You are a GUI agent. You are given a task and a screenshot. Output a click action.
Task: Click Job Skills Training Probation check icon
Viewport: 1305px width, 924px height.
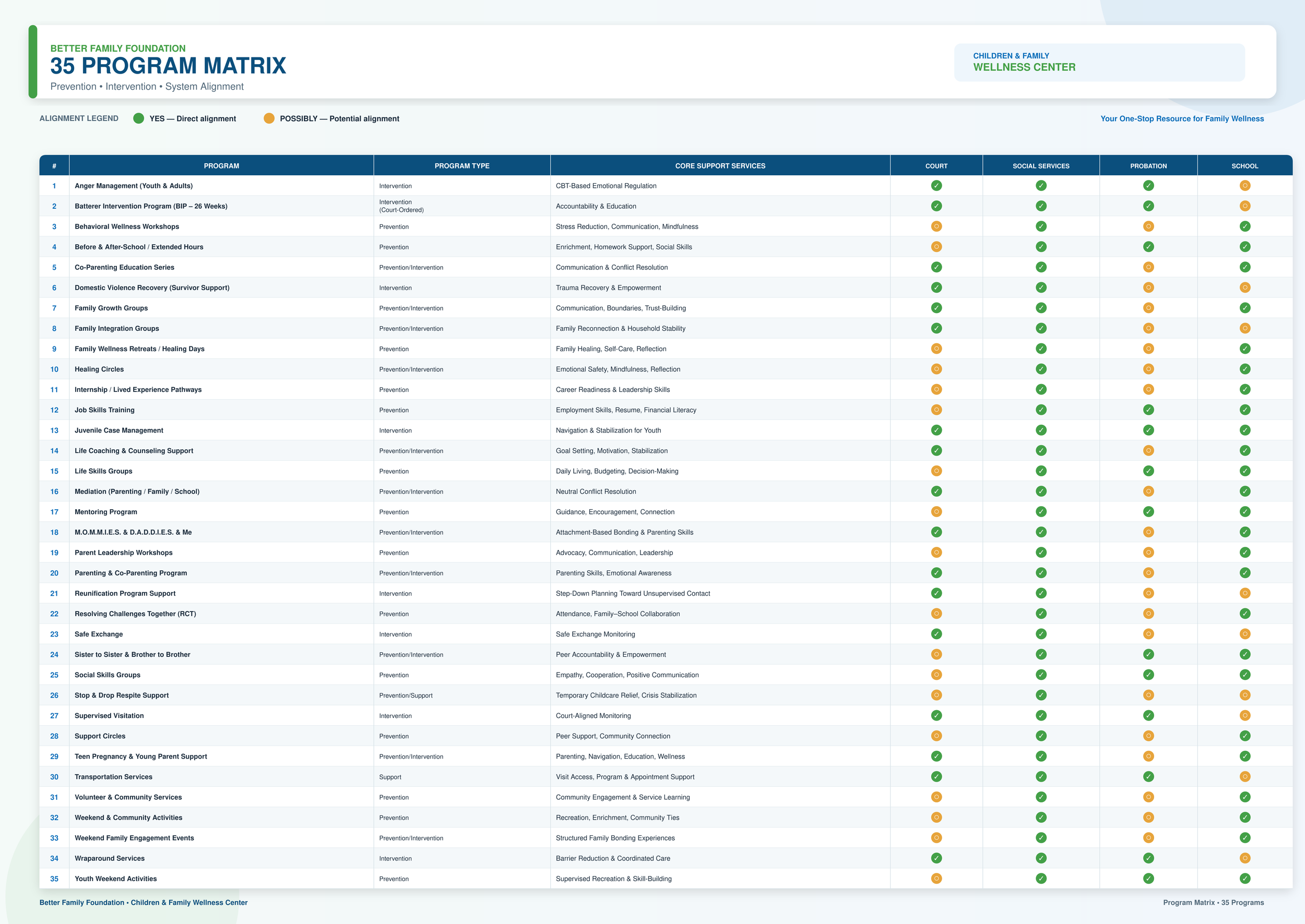[1148, 410]
